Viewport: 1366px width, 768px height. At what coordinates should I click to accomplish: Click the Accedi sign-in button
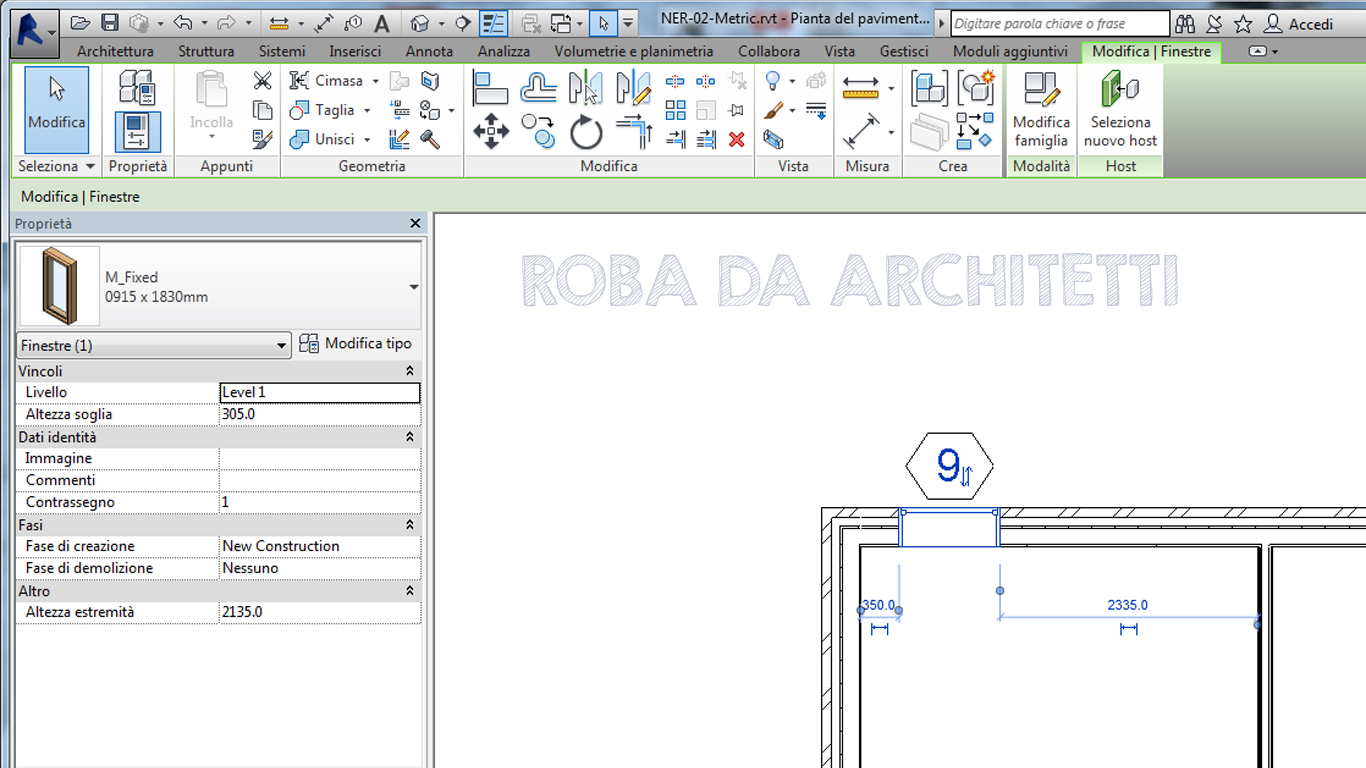click(1299, 23)
